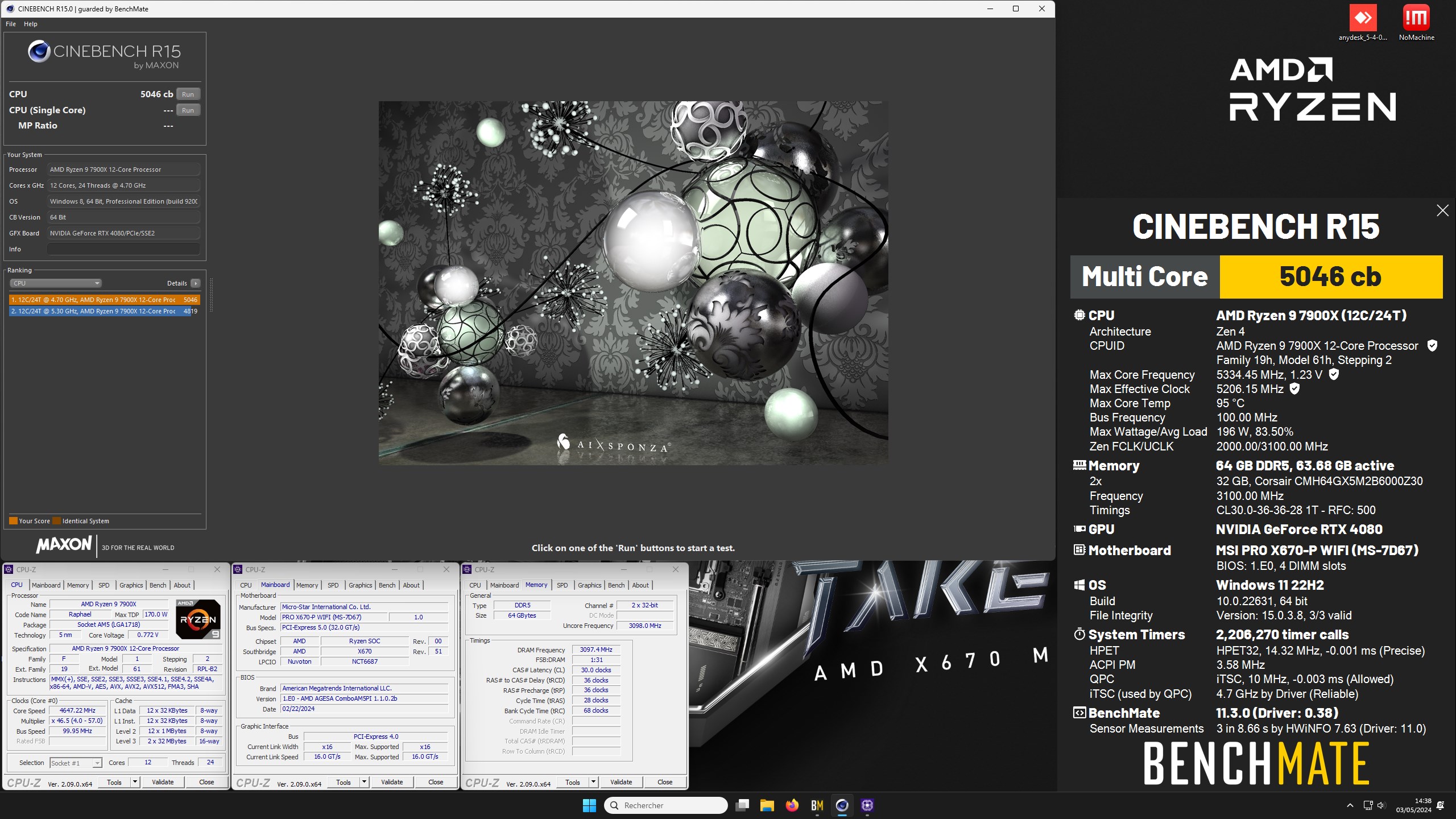Open the Cinebench File menu
This screenshot has width=1456, height=819.
tap(11, 24)
